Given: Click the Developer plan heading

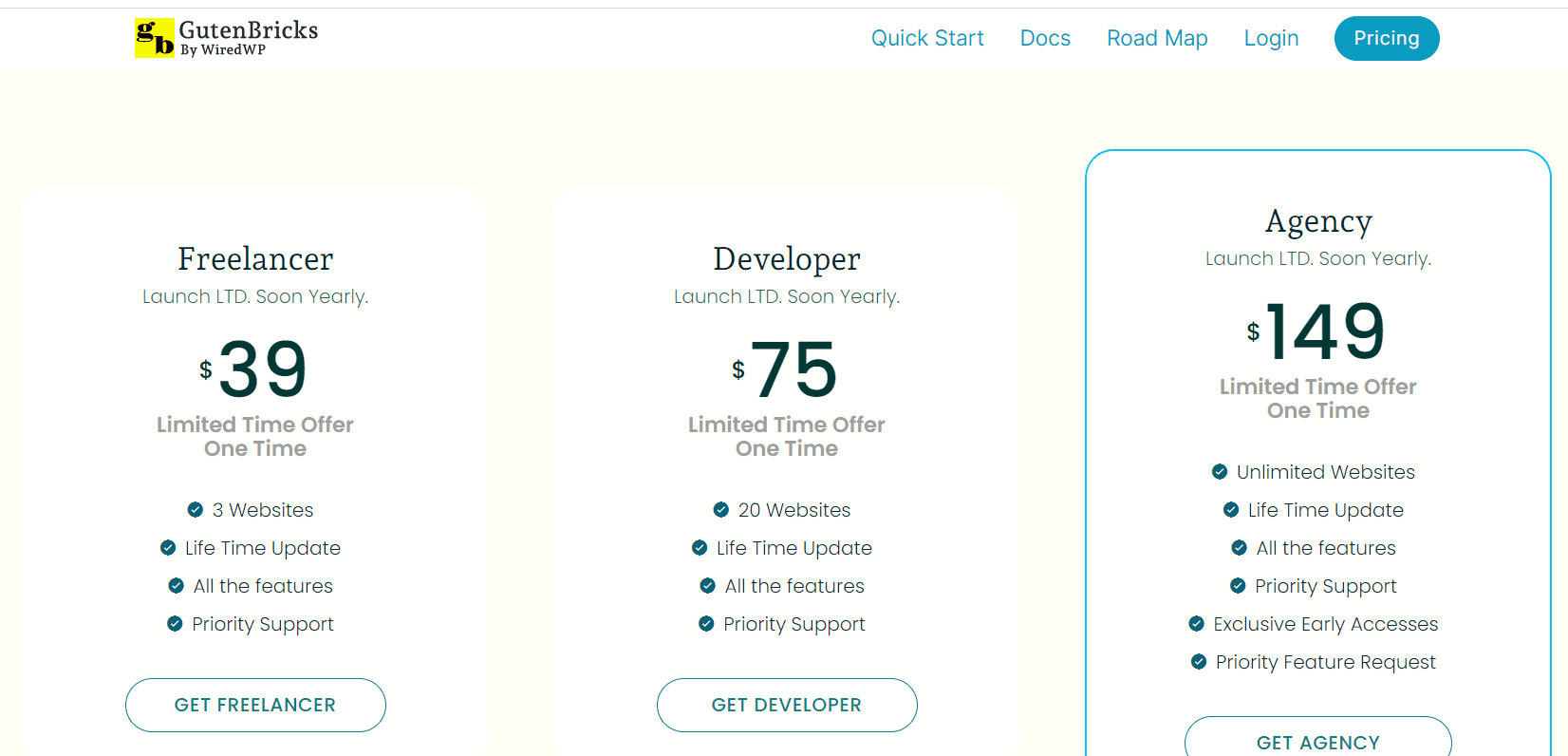Looking at the screenshot, I should [x=787, y=258].
